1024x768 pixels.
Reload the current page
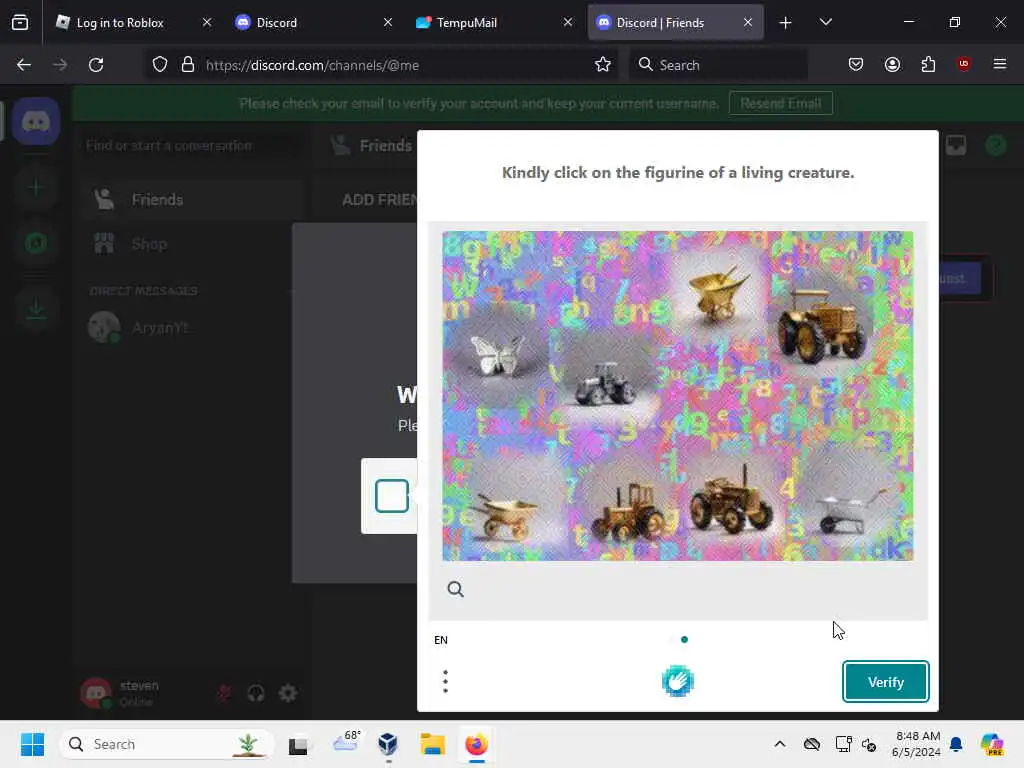(x=96, y=65)
